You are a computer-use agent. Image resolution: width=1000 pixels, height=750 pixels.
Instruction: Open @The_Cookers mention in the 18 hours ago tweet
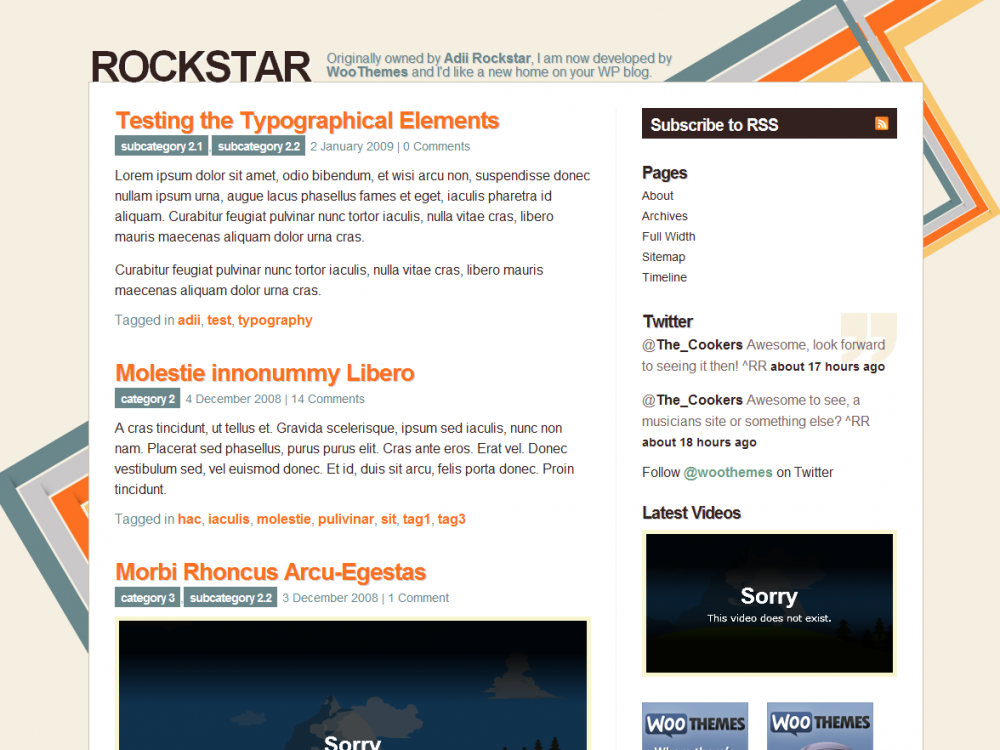point(692,401)
